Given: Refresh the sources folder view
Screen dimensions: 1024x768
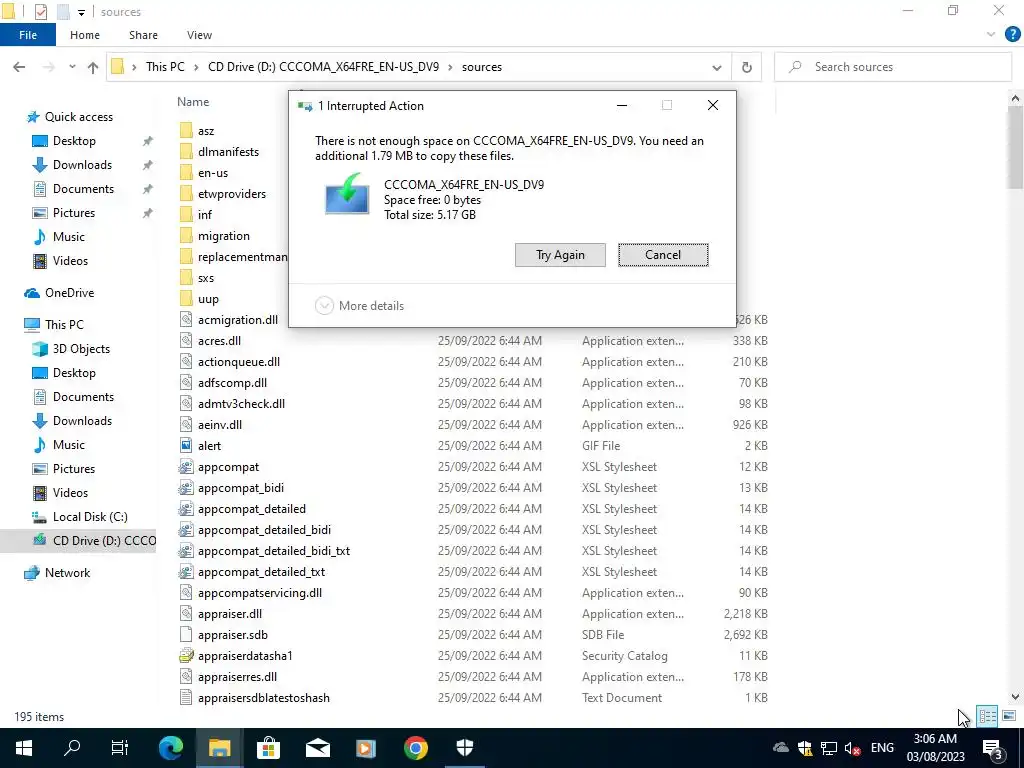Looking at the screenshot, I should coord(746,67).
